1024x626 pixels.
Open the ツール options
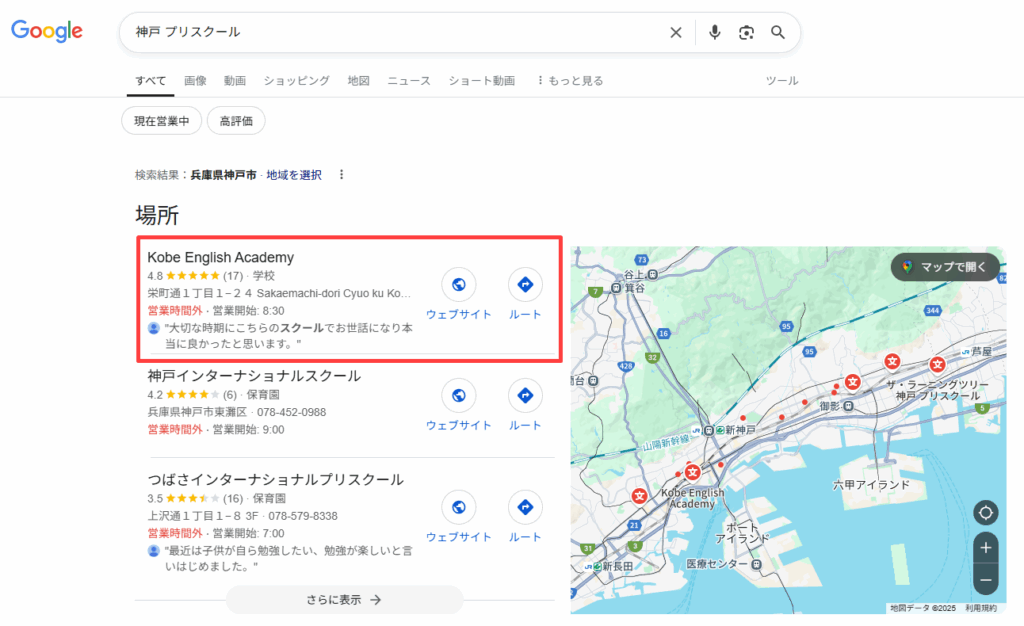(x=782, y=81)
